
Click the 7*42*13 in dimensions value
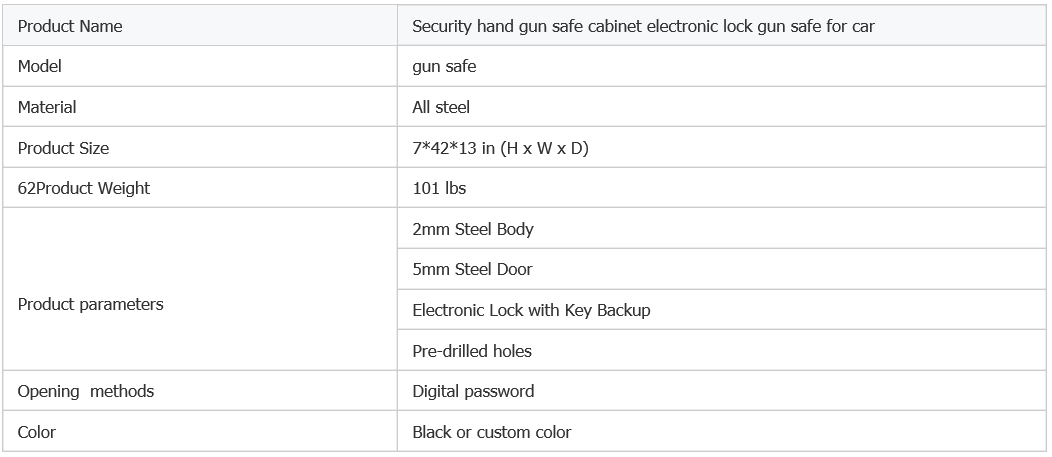500,148
